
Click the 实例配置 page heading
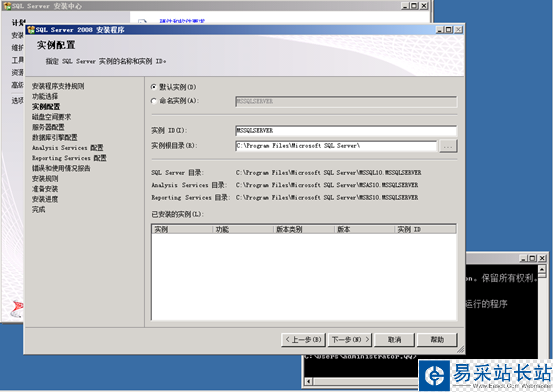(x=56, y=45)
